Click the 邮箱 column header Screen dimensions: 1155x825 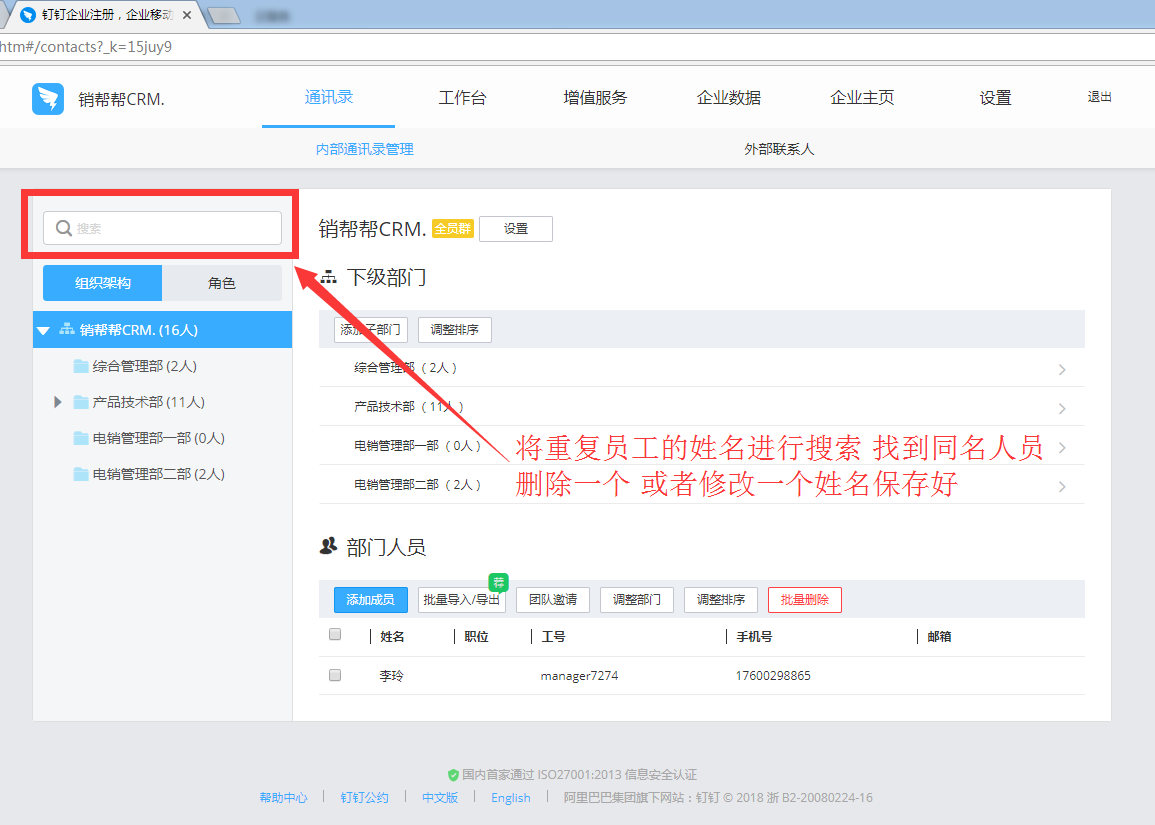tap(939, 636)
